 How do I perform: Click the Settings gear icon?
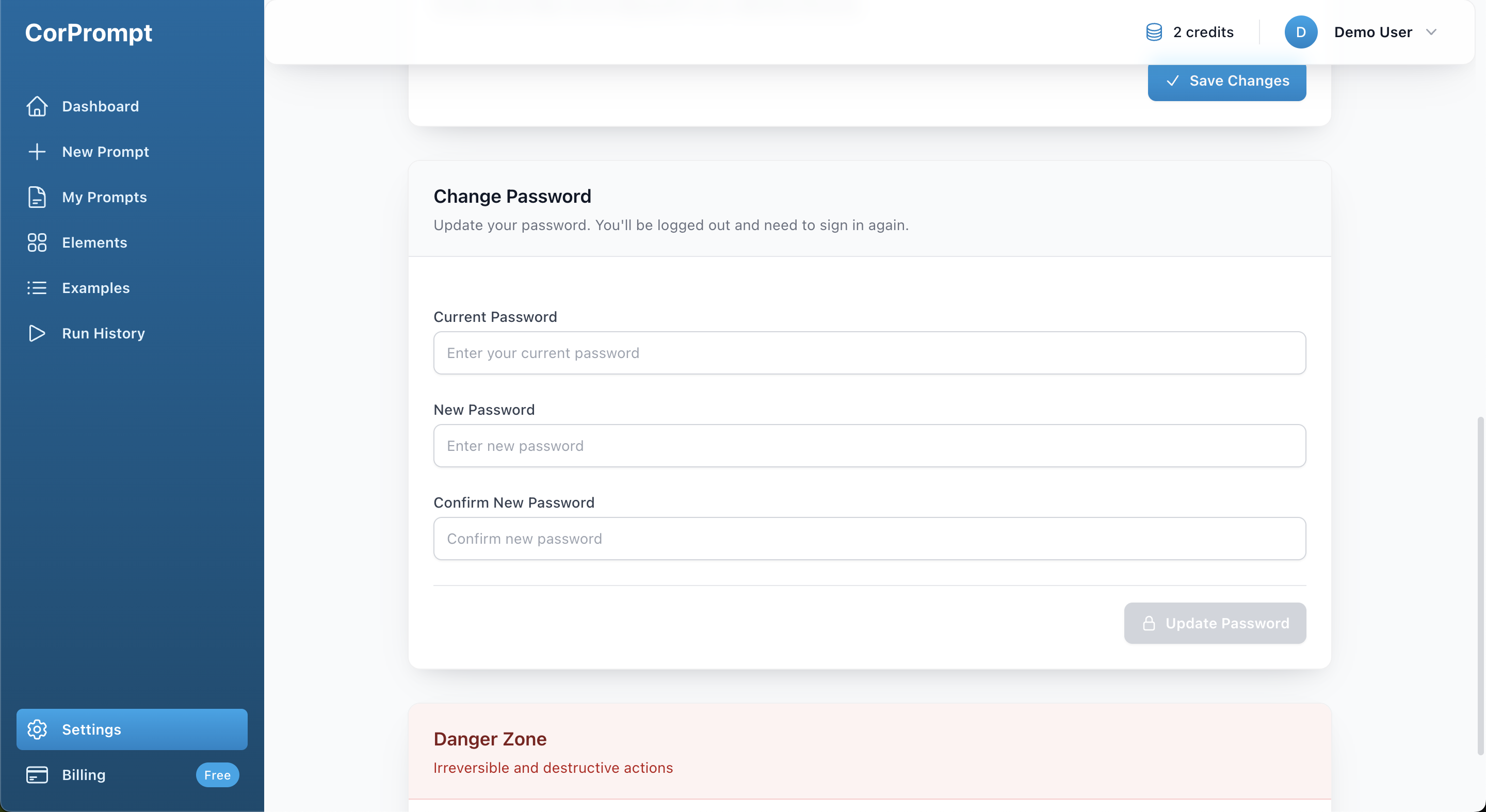37,729
